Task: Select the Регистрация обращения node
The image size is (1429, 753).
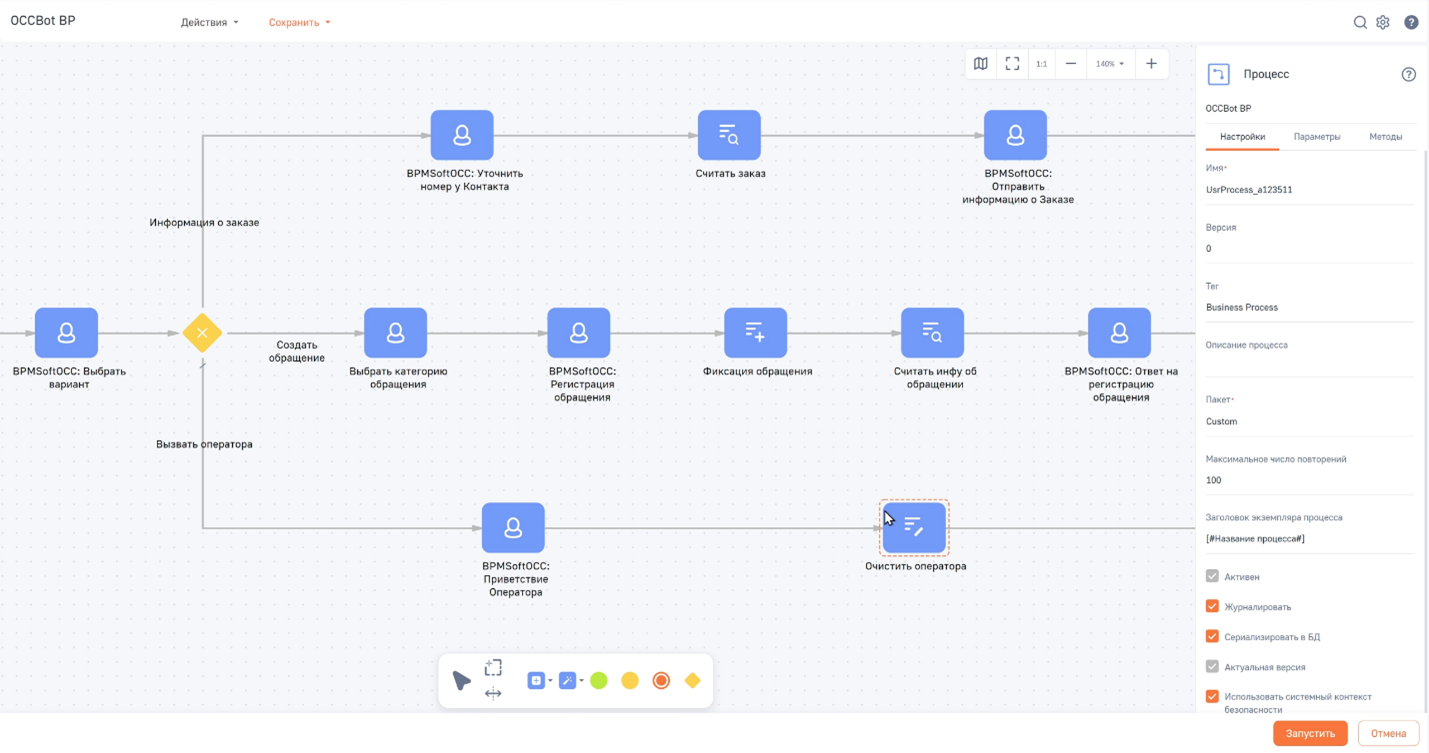Action: pyautogui.click(x=578, y=333)
